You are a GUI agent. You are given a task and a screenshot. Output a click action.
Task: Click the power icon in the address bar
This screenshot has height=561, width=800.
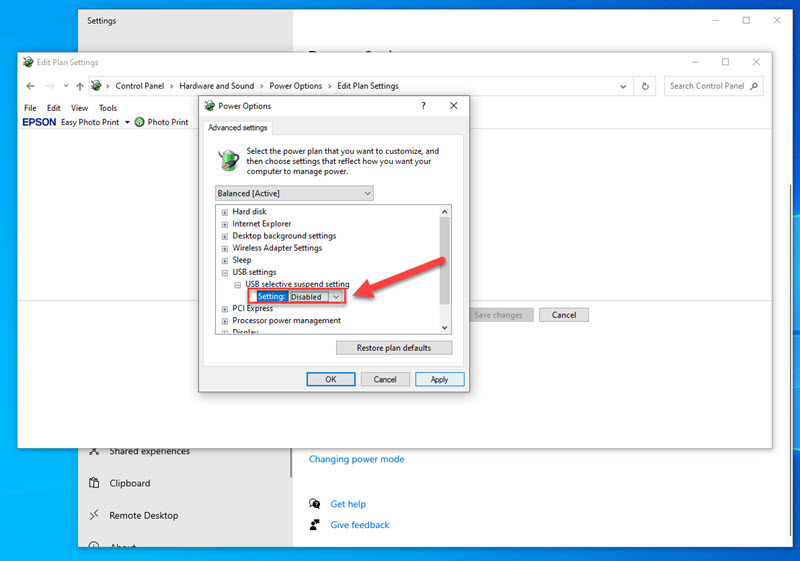pyautogui.click(x=96, y=86)
